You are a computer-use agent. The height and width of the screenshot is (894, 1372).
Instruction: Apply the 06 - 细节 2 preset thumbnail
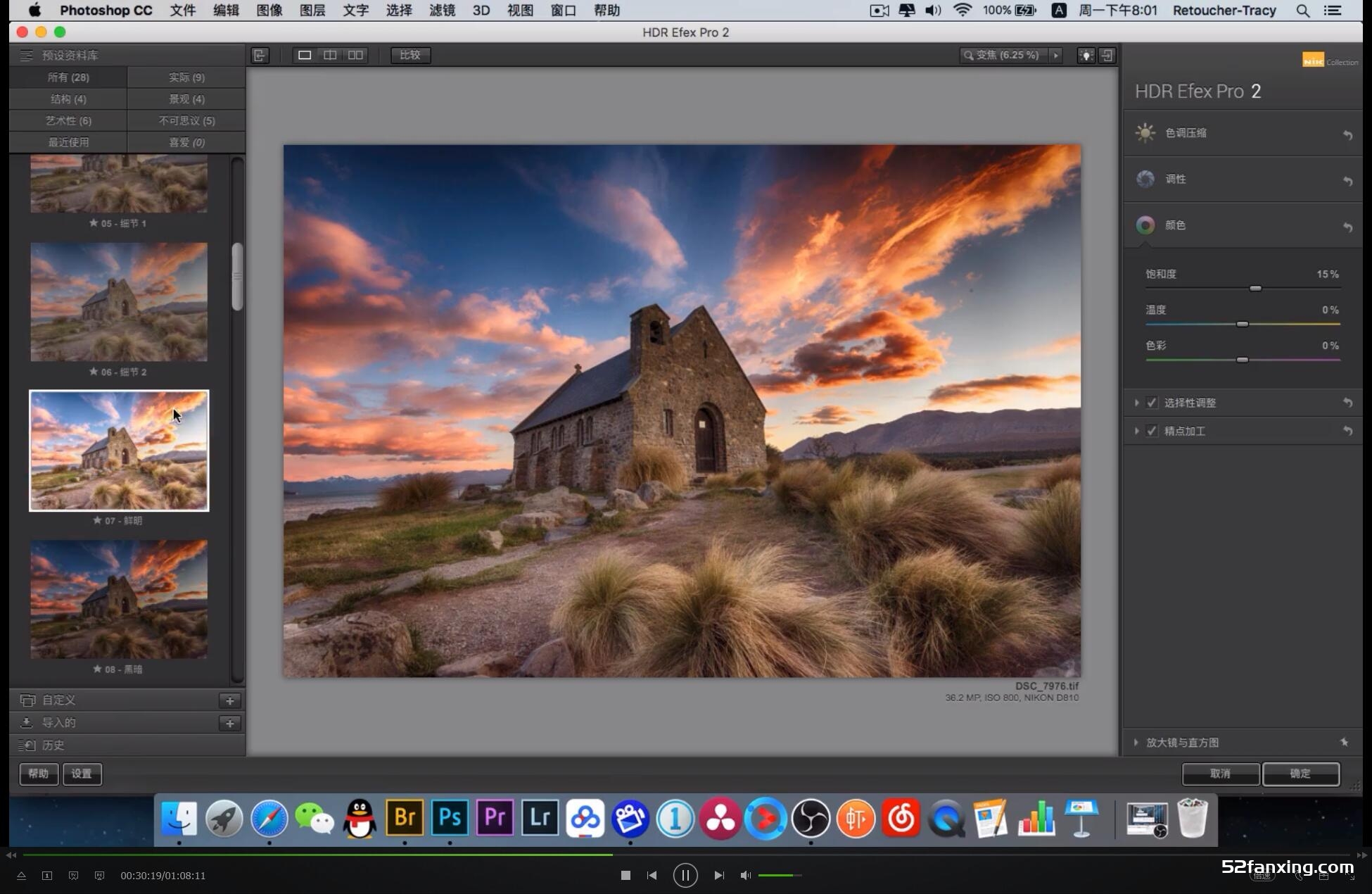pyautogui.click(x=119, y=302)
